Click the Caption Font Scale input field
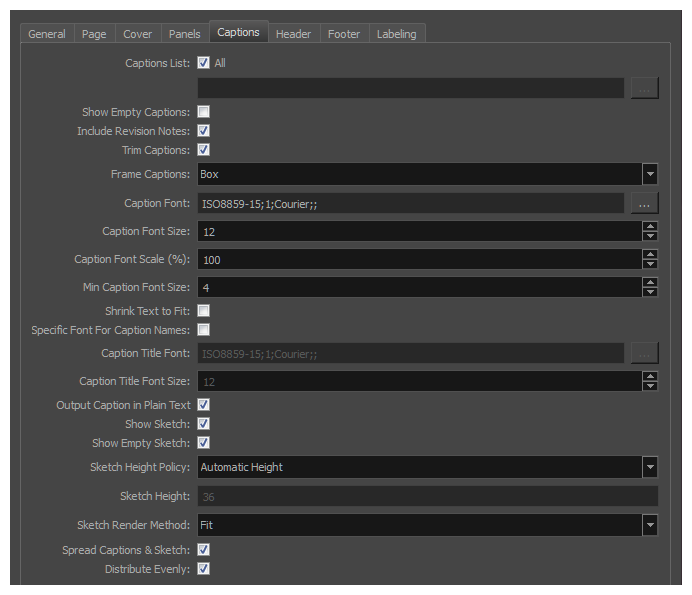 419,260
